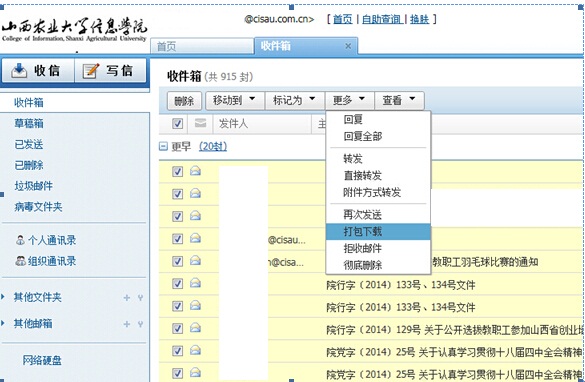Click the settings icon beside 其他邮箱
Viewport: 585px width, 382px height.
point(140,324)
